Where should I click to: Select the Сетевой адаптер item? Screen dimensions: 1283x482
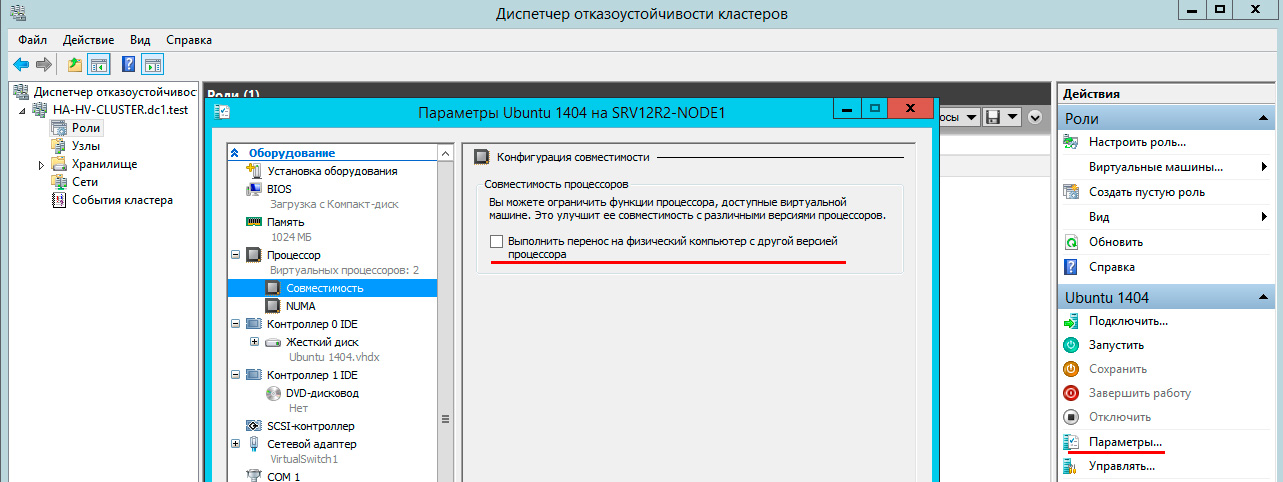[x=311, y=444]
